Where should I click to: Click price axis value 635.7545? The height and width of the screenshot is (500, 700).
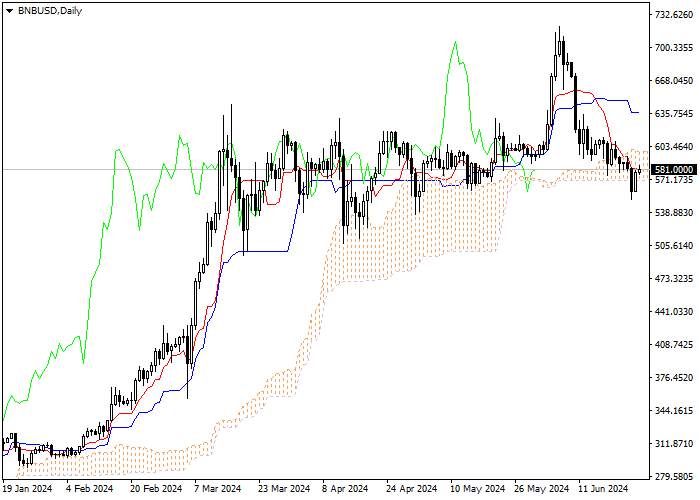(674, 114)
